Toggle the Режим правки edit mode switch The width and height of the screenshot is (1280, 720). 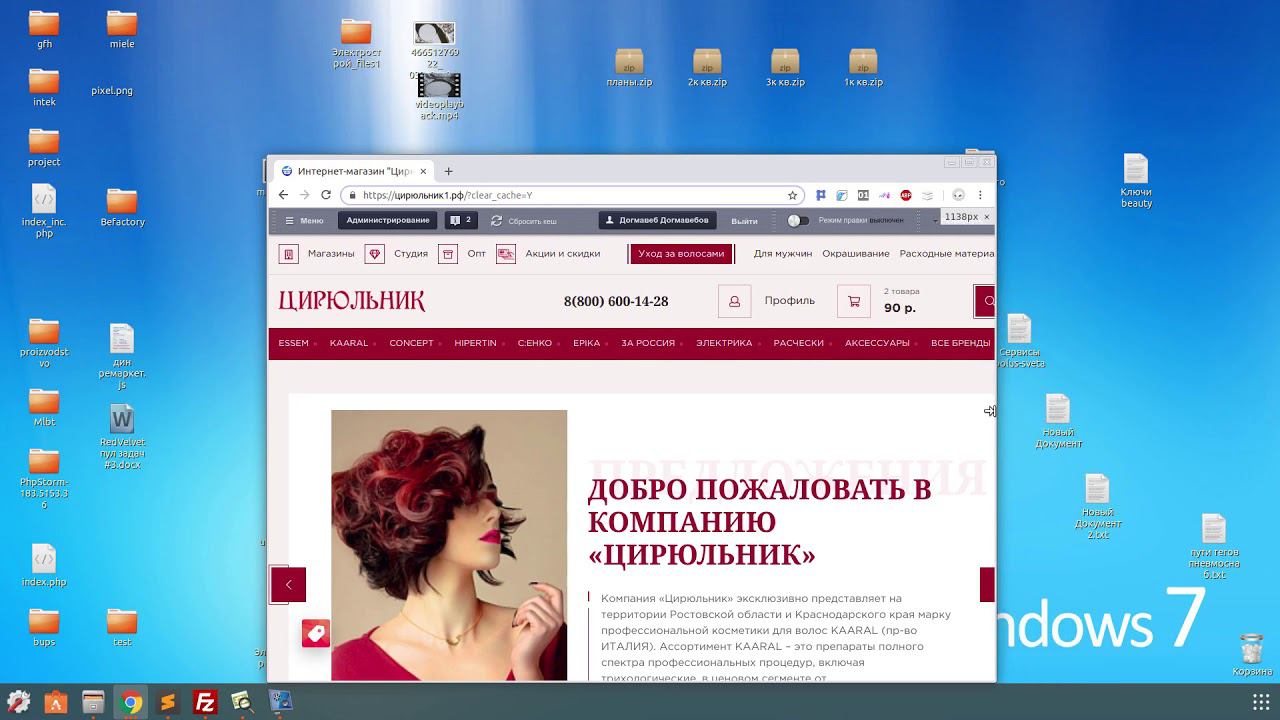coord(797,220)
